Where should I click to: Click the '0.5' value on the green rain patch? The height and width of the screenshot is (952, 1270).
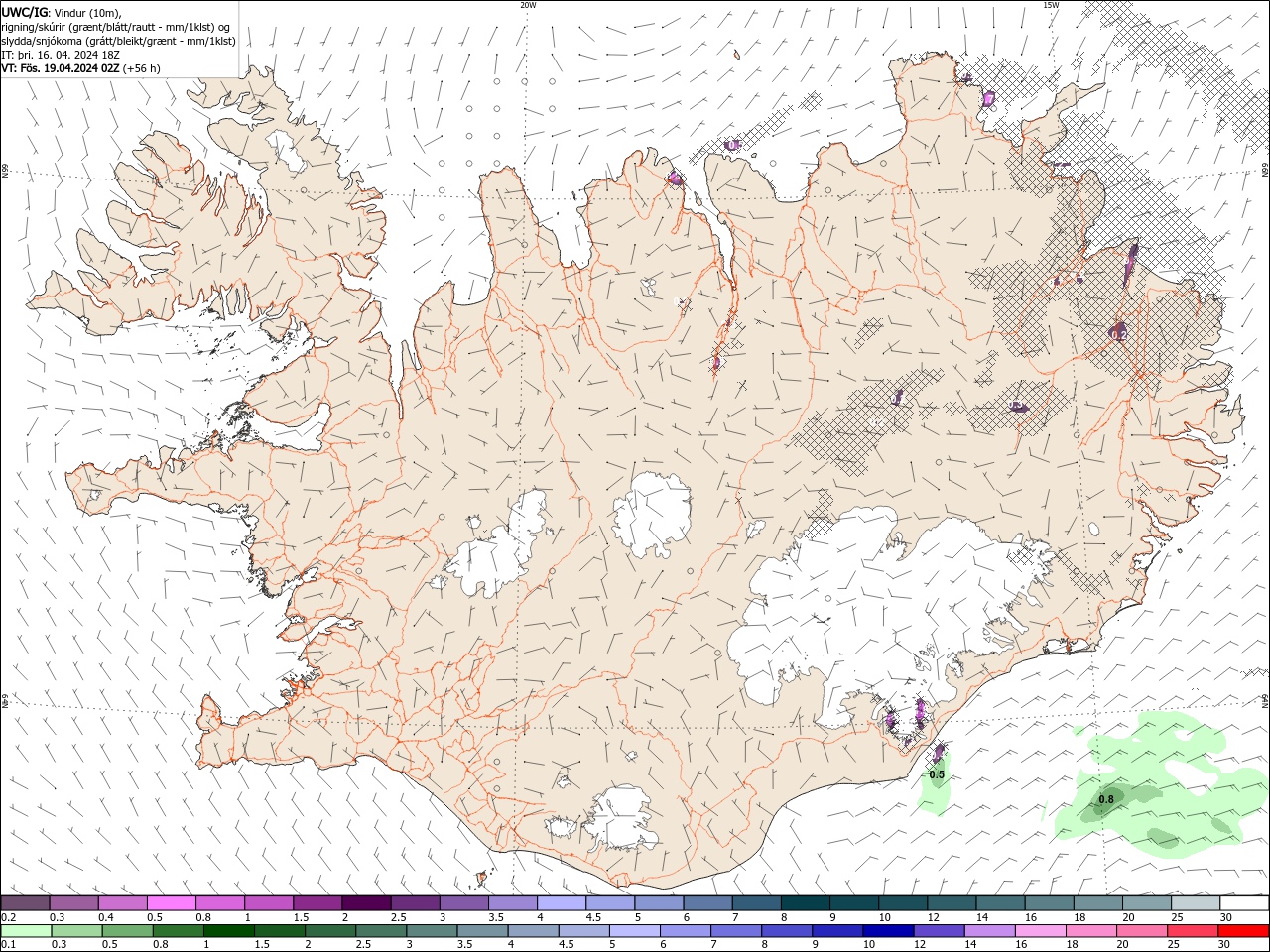[937, 774]
